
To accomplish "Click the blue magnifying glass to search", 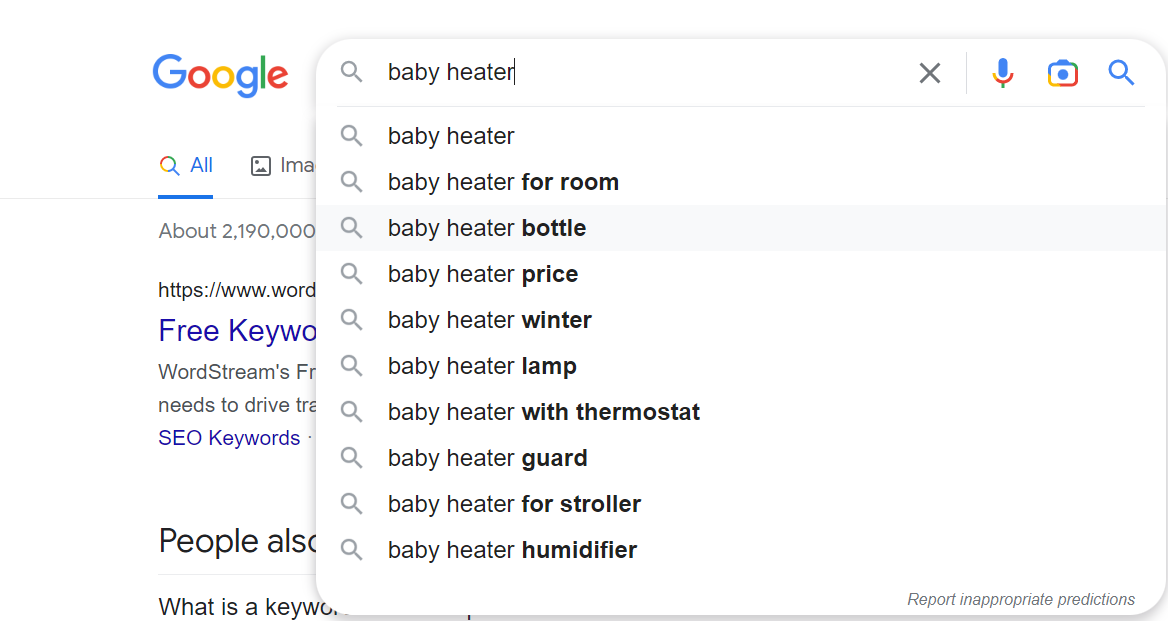I will tap(1121, 73).
